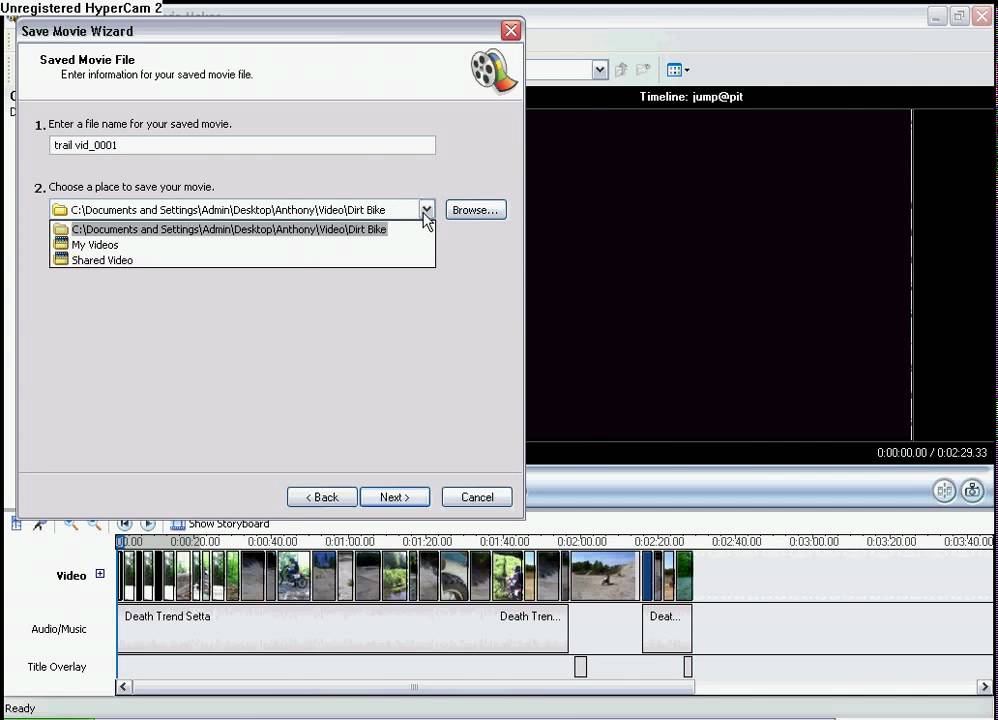Select the first title overlay clip
998x720 pixels.
click(580, 667)
